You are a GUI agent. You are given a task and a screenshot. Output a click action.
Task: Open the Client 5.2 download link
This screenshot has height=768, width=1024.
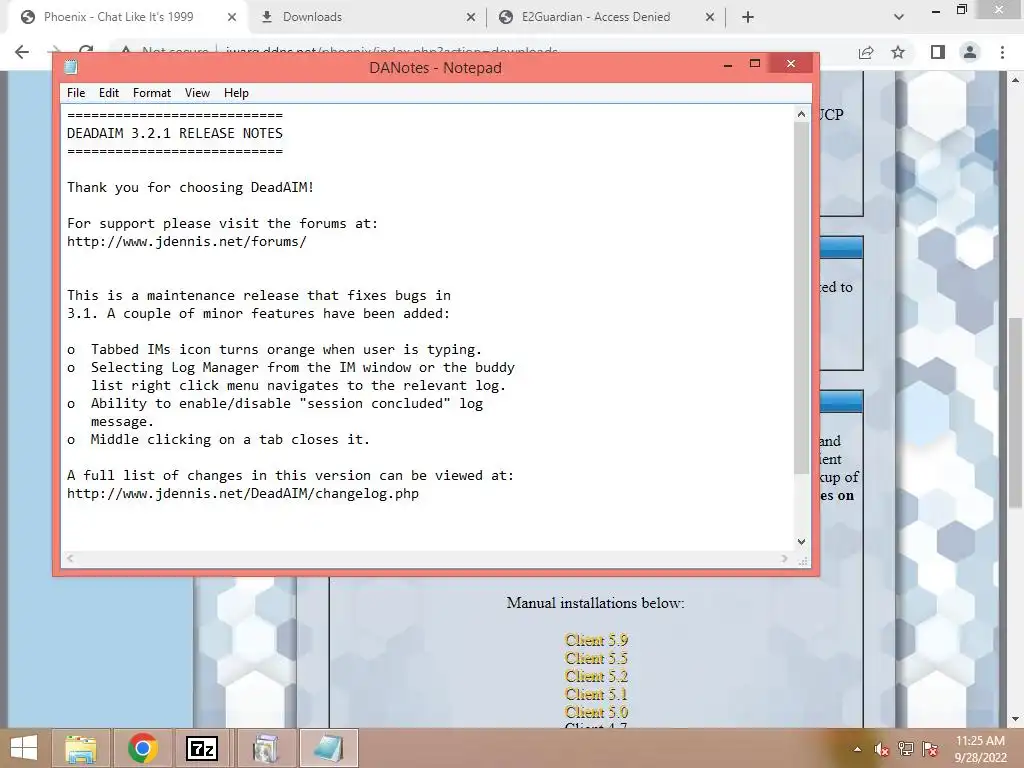click(x=596, y=676)
